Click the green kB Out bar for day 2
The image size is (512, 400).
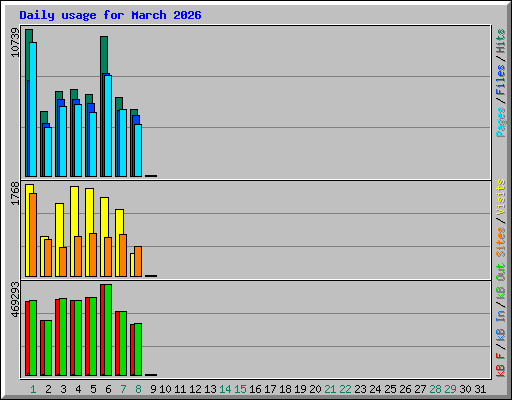pyautogui.click(x=48, y=348)
